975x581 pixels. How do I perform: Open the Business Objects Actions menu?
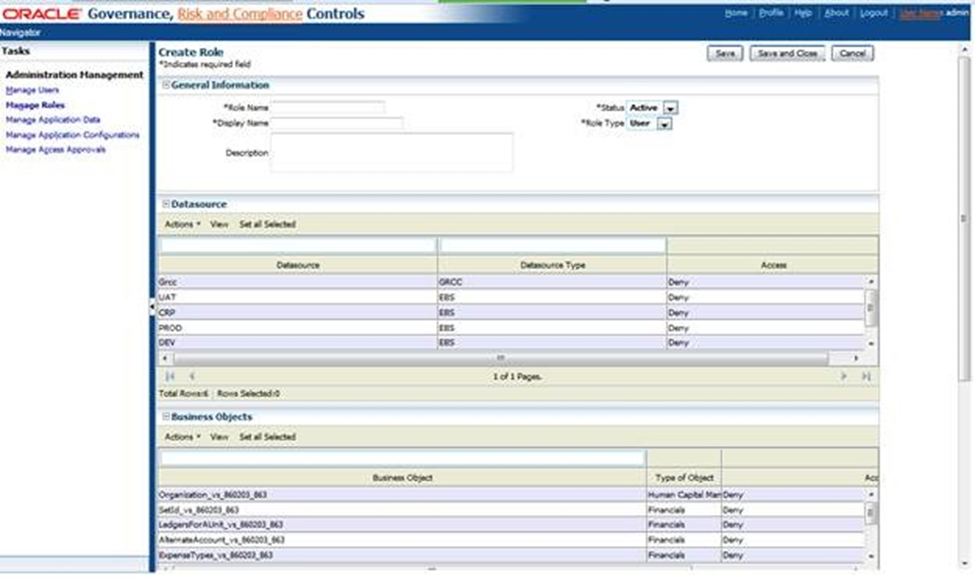click(182, 437)
